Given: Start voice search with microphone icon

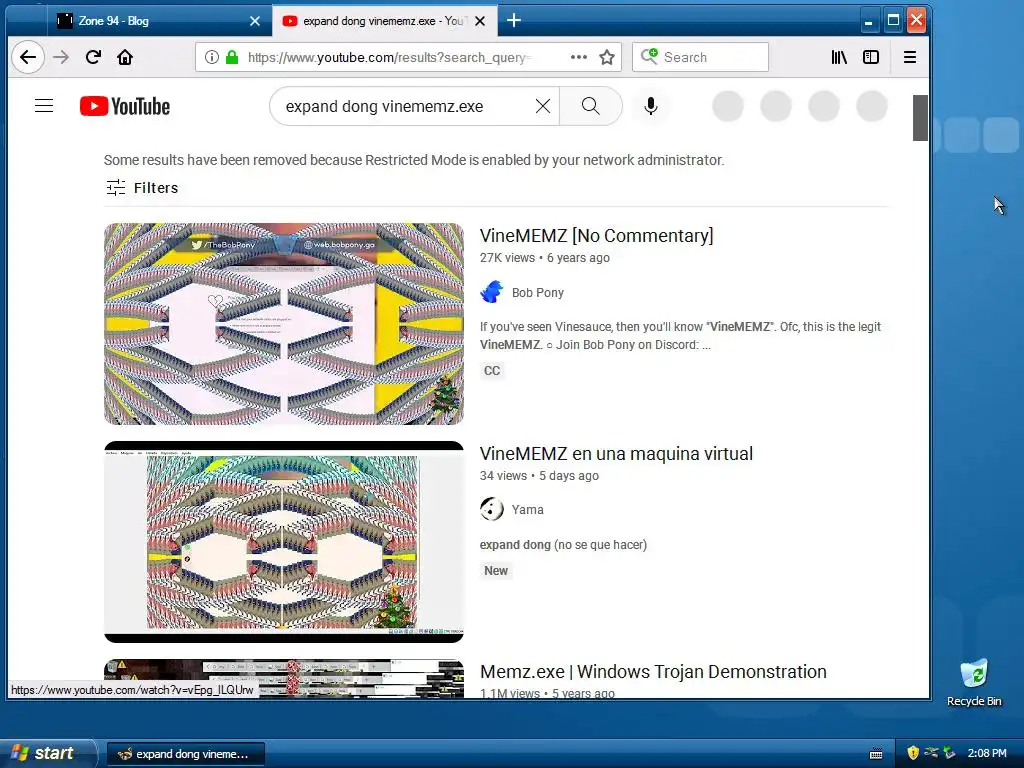Looking at the screenshot, I should click(650, 106).
